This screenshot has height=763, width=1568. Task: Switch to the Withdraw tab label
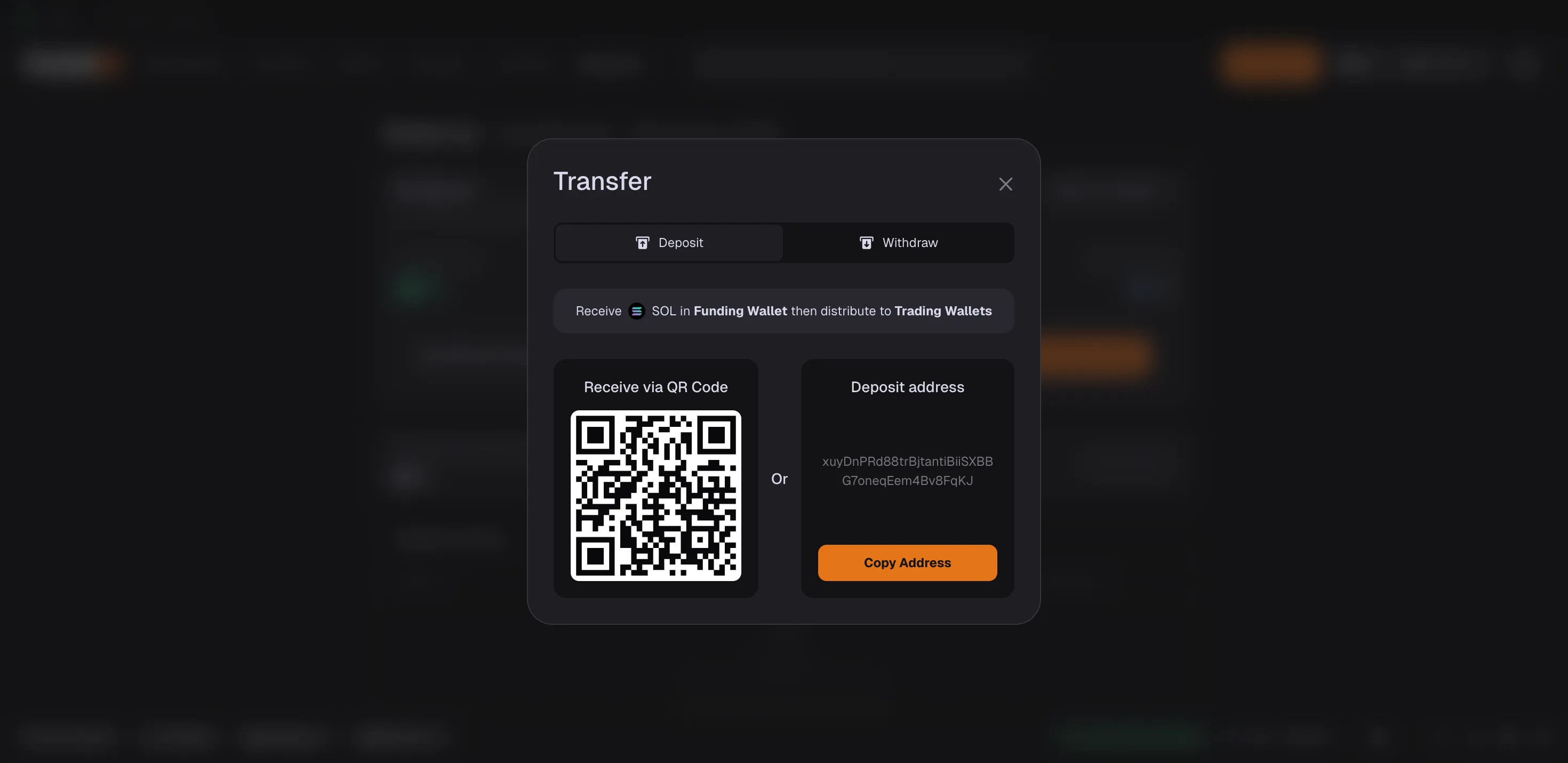pyautogui.click(x=910, y=243)
